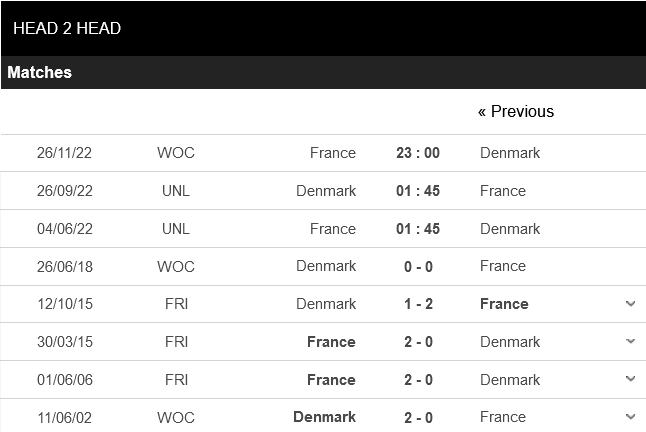Open the 0 - 0 score from 26/06/18

point(418,266)
